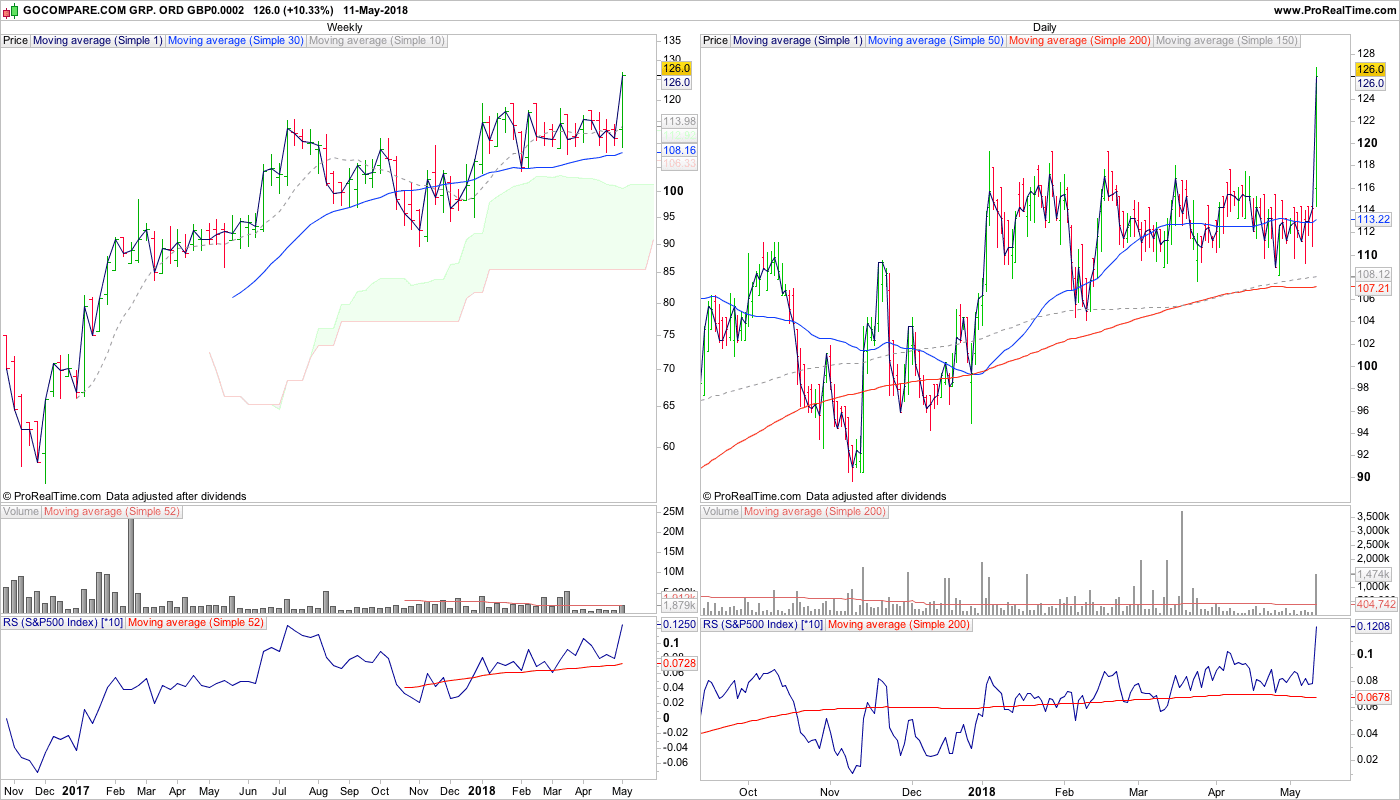The width and height of the screenshot is (1400, 800).
Task: Toggle greyed Moving average (Simple 10) weekly indicator
Action: point(377,41)
